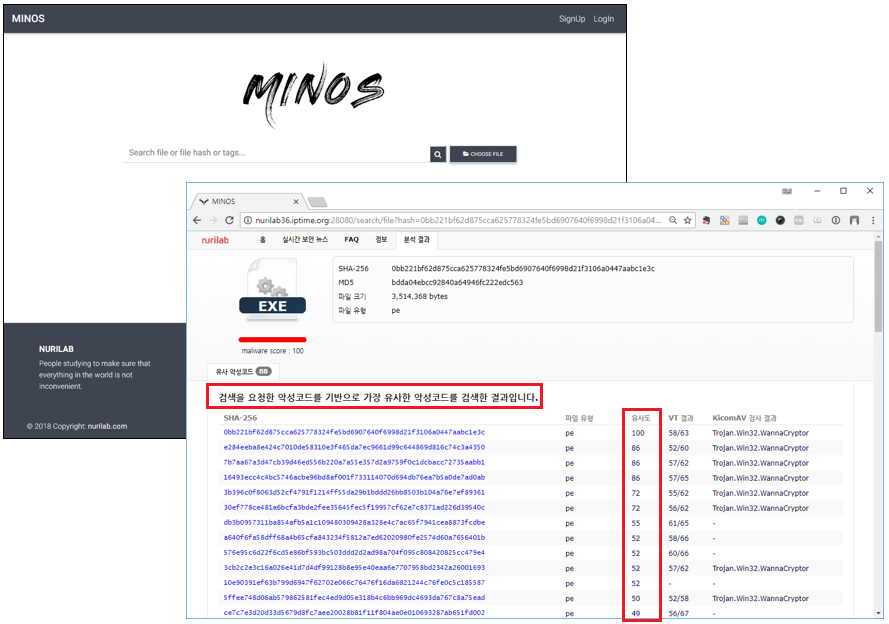Click the zoom magnifier icon in address bar
The width and height of the screenshot is (889, 624).
pyautogui.click(x=671, y=220)
